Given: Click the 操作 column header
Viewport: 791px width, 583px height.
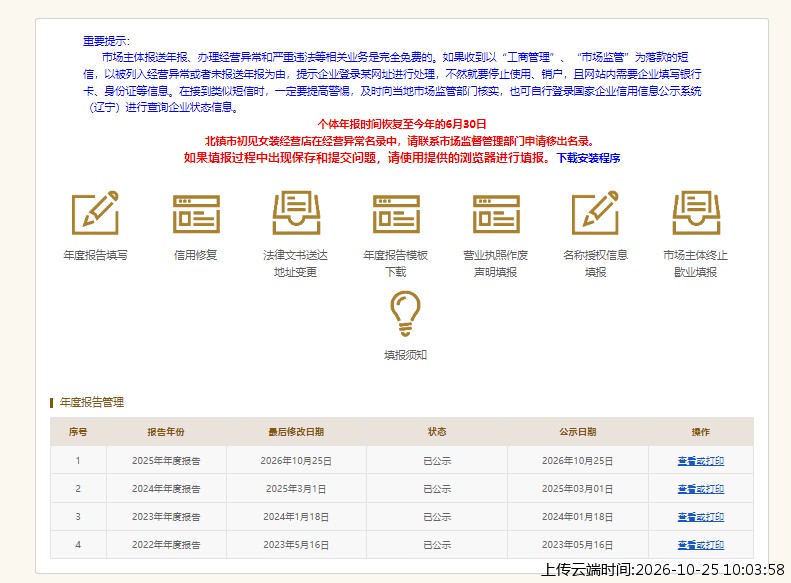Looking at the screenshot, I should (701, 432).
